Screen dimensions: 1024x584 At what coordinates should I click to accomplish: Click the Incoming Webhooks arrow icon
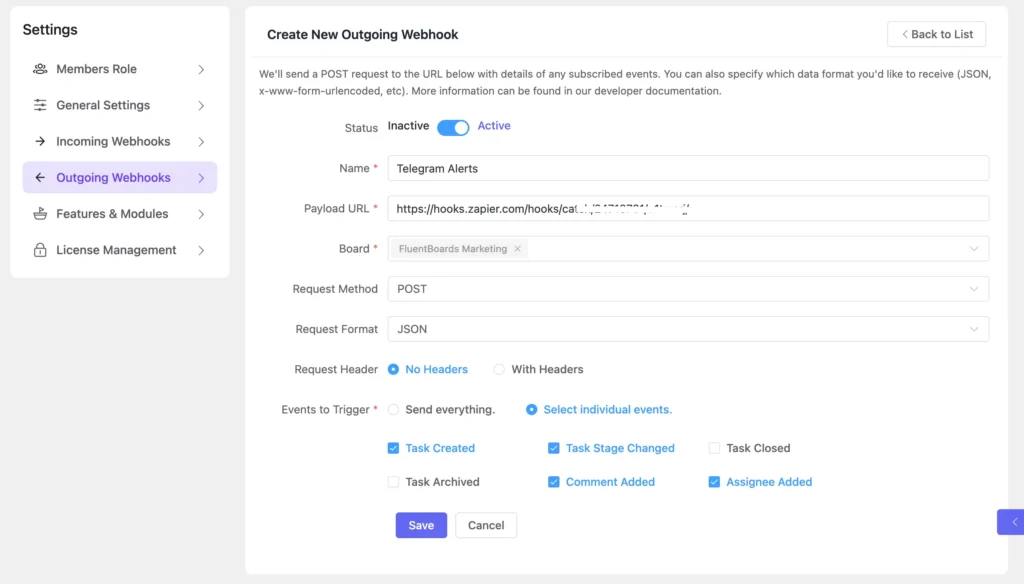point(40,142)
